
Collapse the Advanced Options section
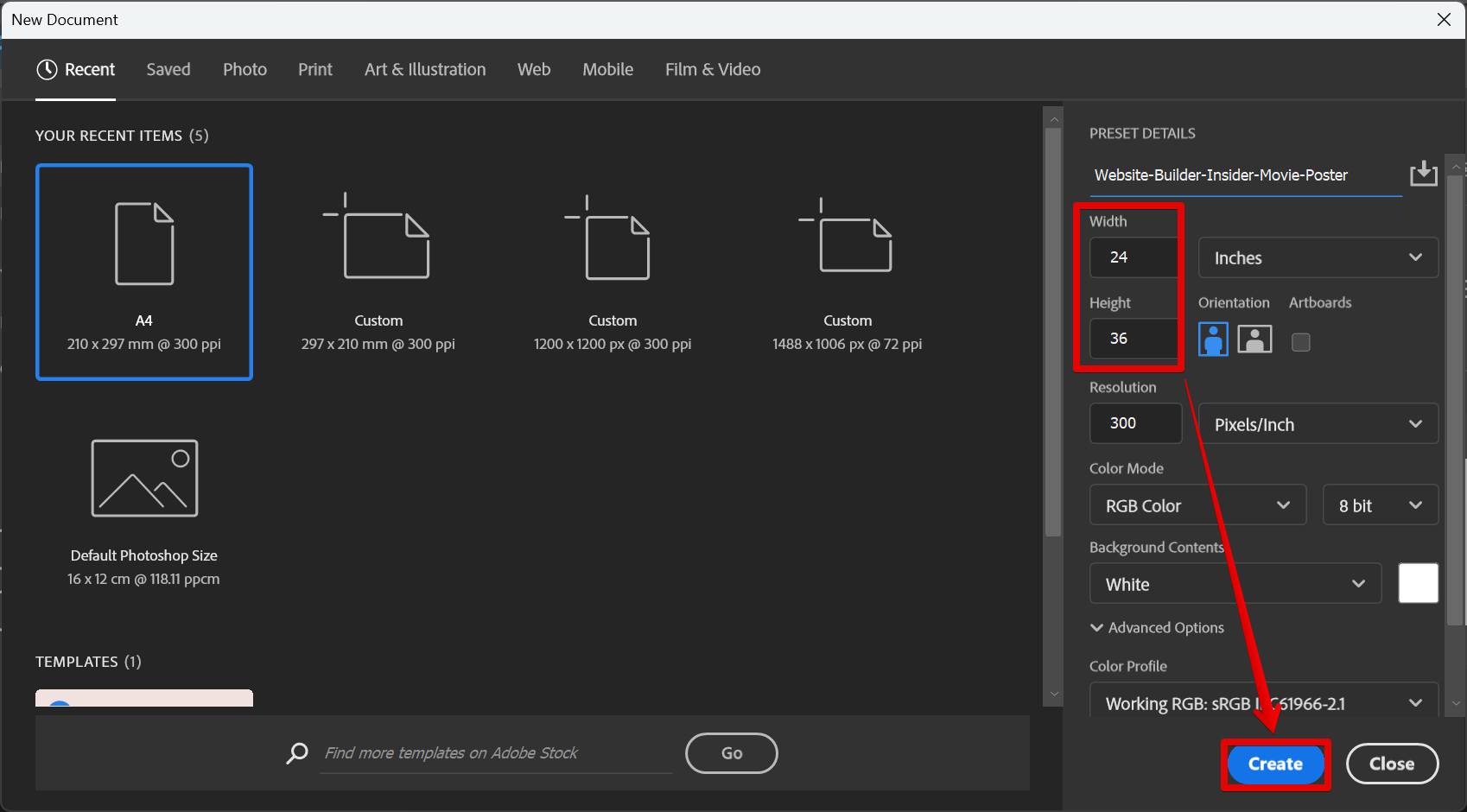(1157, 628)
